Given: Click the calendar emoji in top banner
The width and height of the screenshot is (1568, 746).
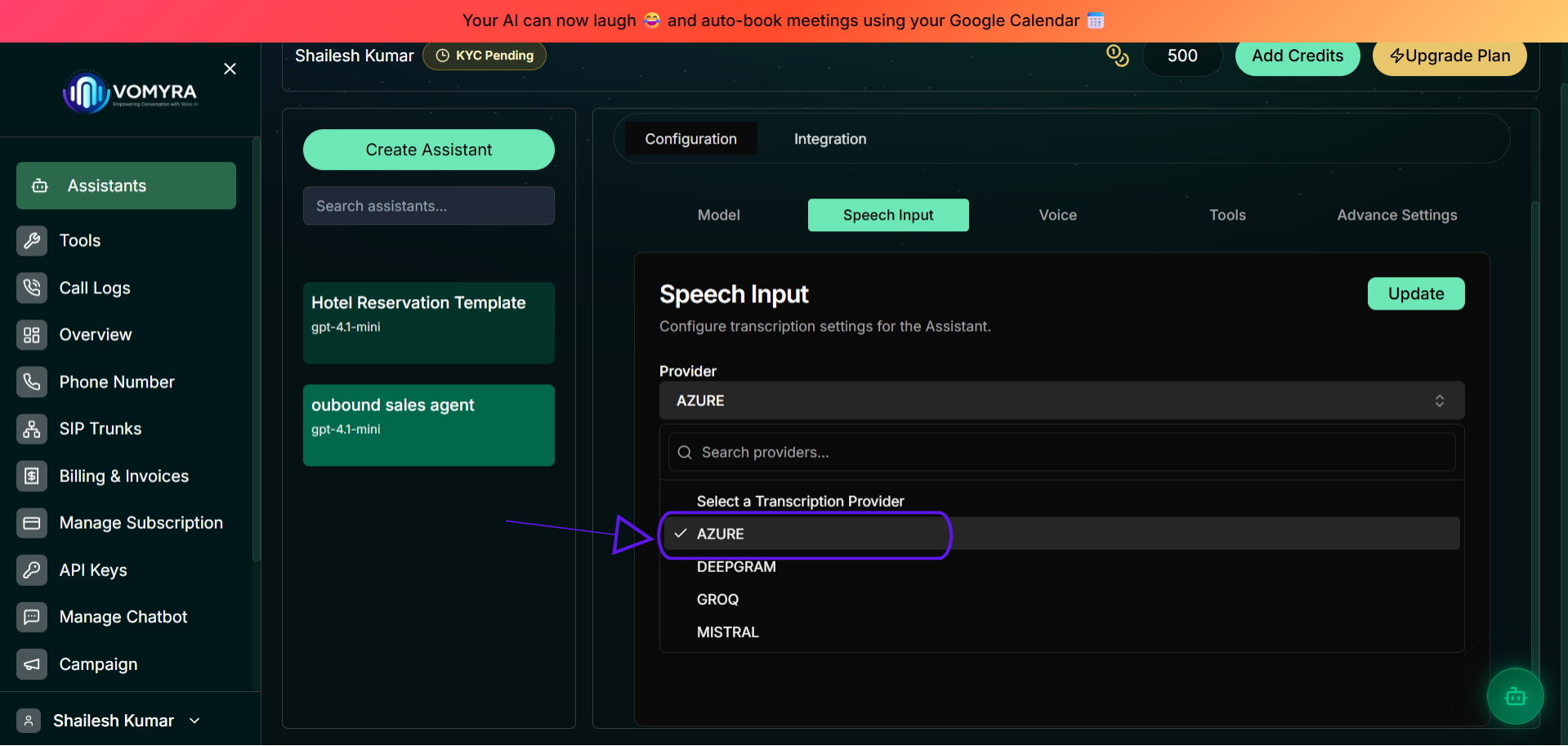Looking at the screenshot, I should (1096, 20).
